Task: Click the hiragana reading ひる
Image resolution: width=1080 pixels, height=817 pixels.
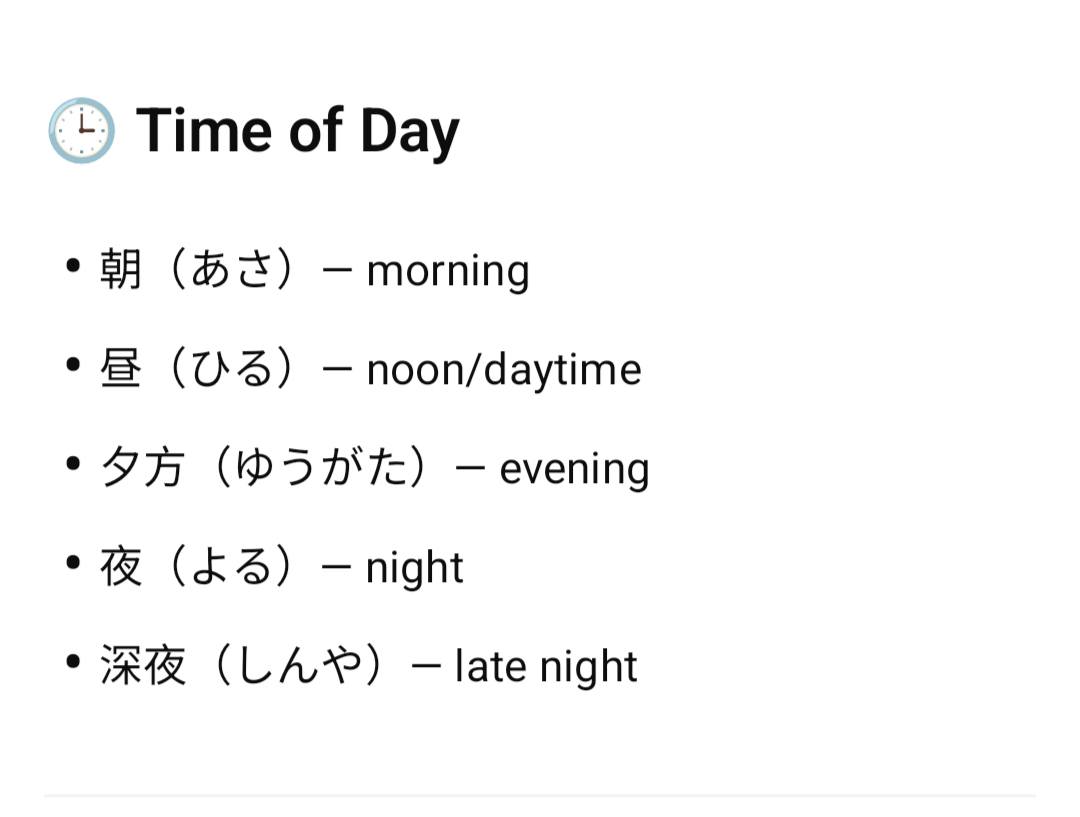Action: pyautogui.click(x=231, y=369)
